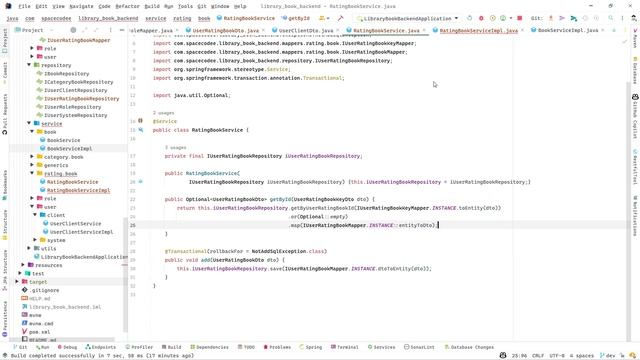Select .gitignore file in tree

click(44, 290)
